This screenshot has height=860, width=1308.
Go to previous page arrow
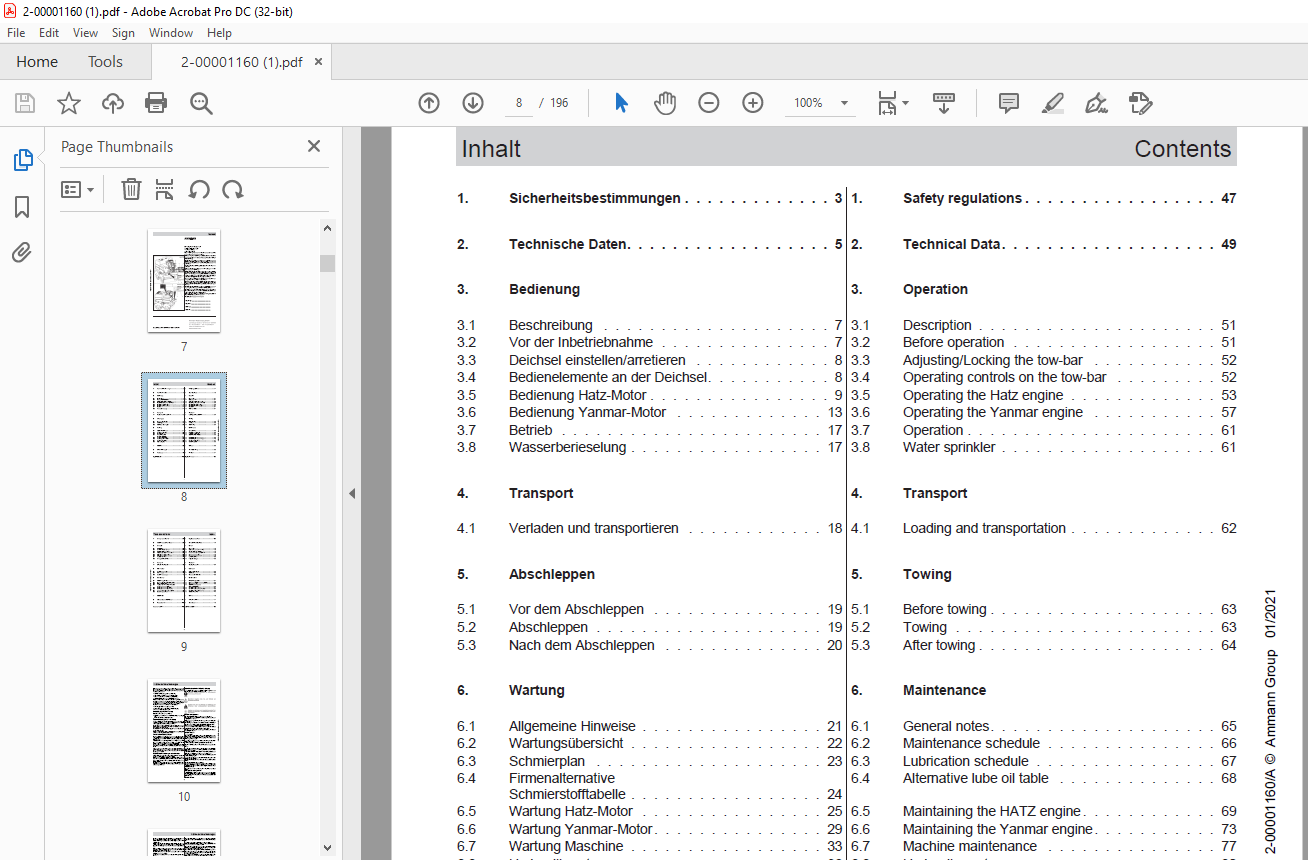(429, 103)
